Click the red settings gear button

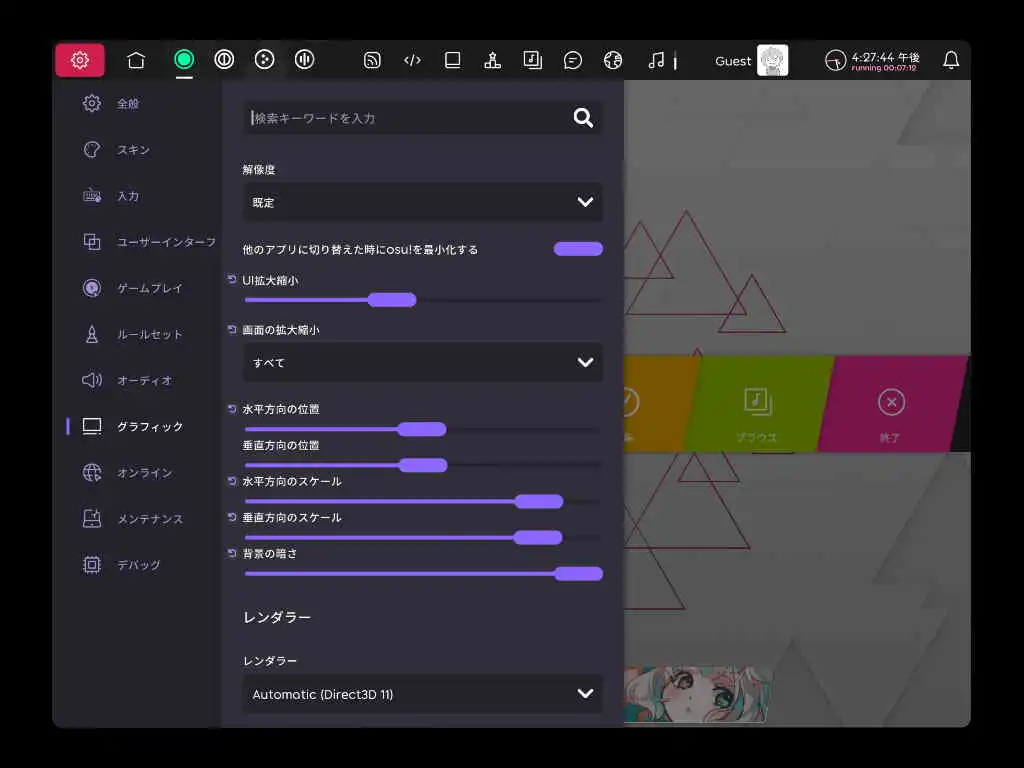(80, 60)
